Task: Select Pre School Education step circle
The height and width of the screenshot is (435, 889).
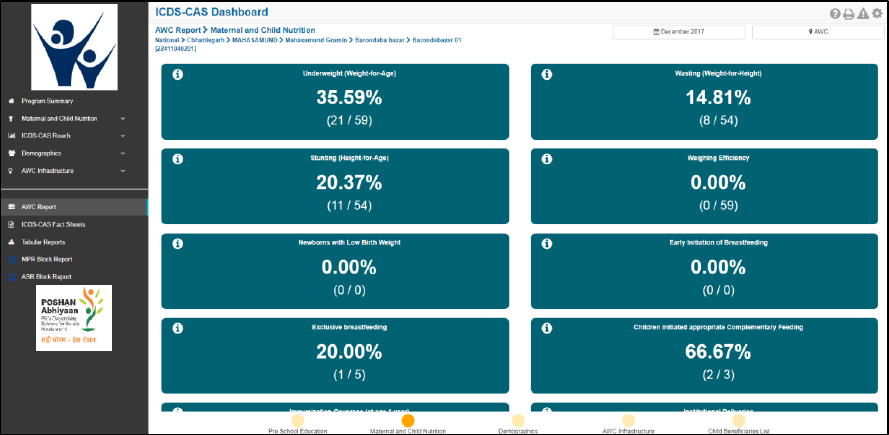Action: pyautogui.click(x=298, y=420)
